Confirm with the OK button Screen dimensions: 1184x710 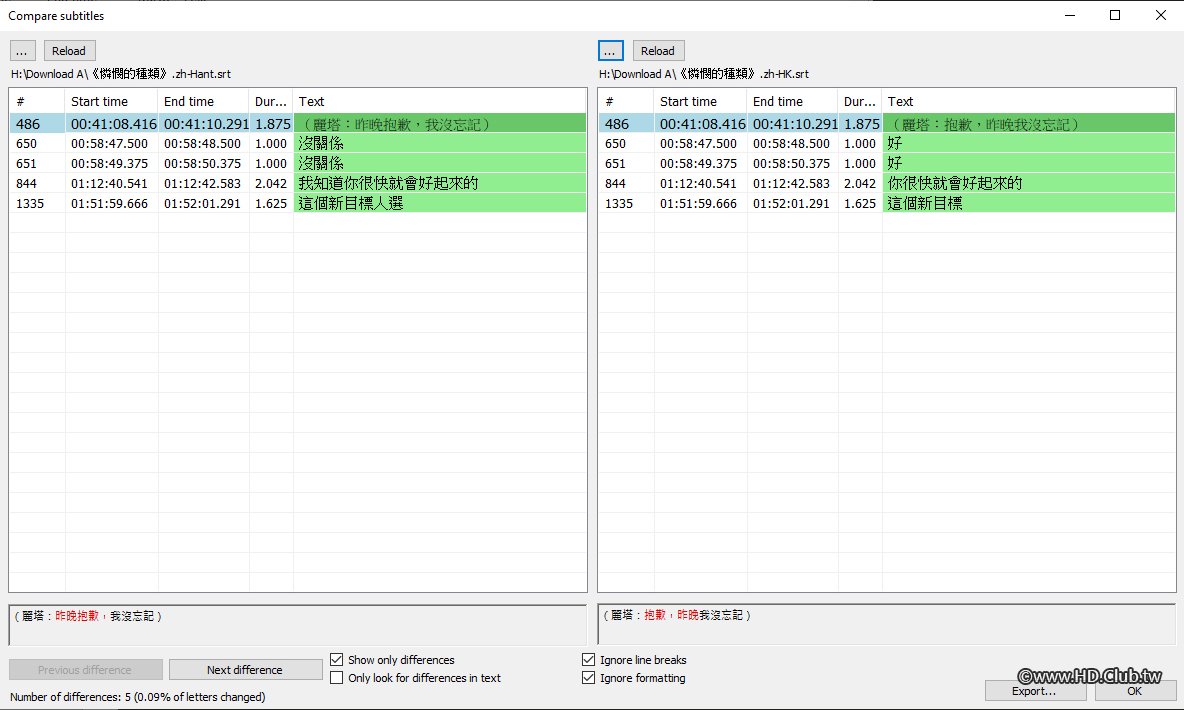pos(1134,690)
